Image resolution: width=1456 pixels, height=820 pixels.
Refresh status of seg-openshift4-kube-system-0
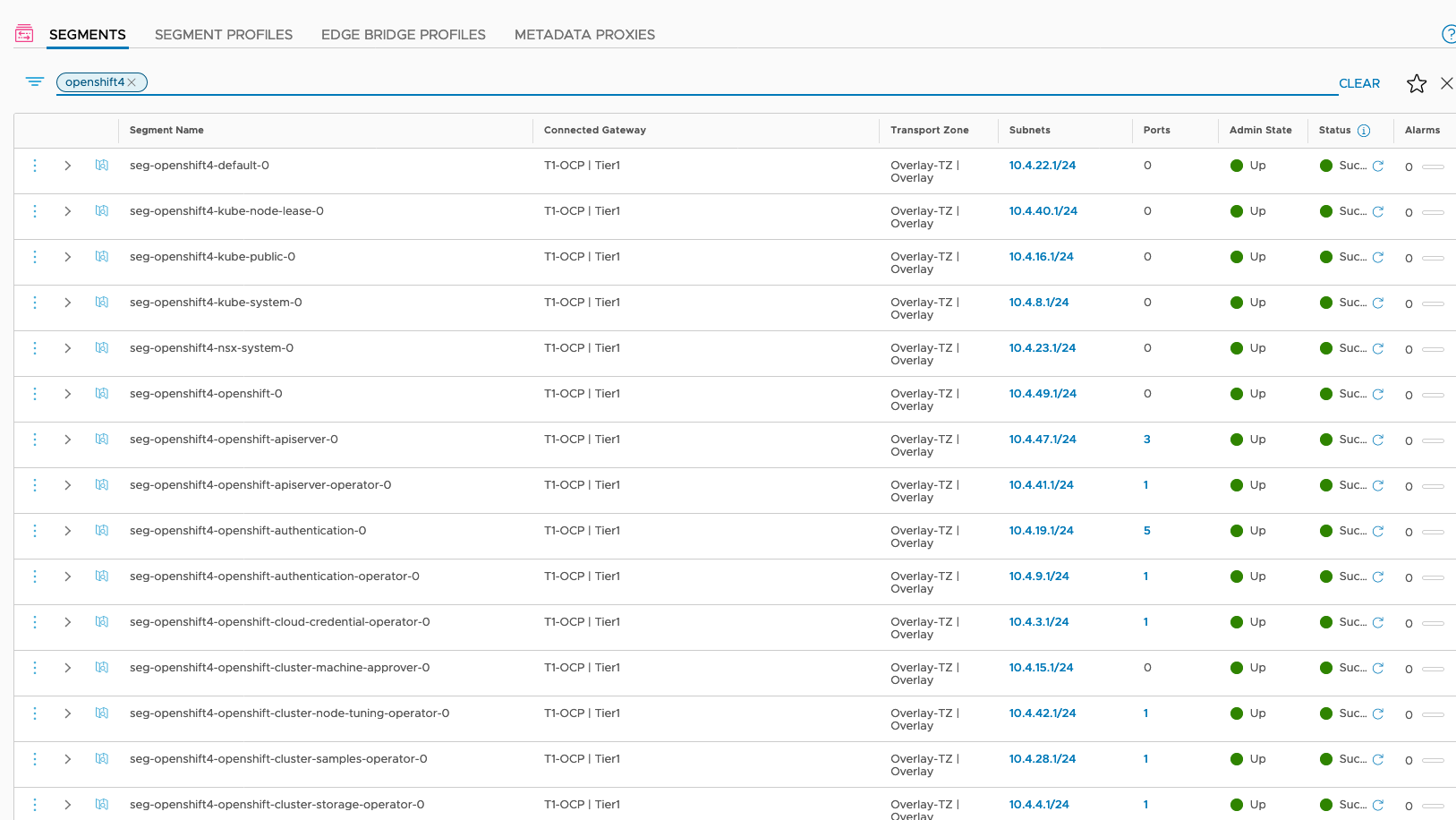pos(1378,303)
